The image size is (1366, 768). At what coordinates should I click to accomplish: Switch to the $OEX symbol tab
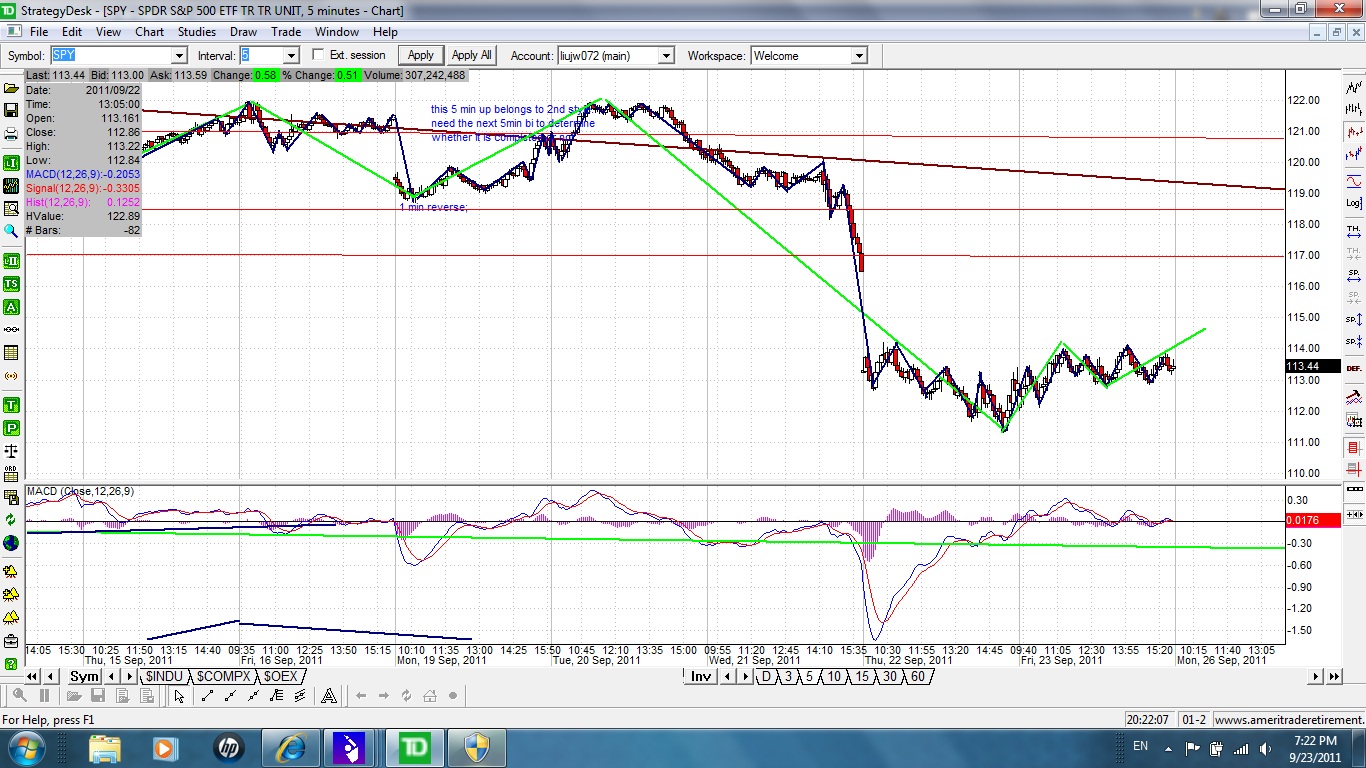click(x=280, y=677)
